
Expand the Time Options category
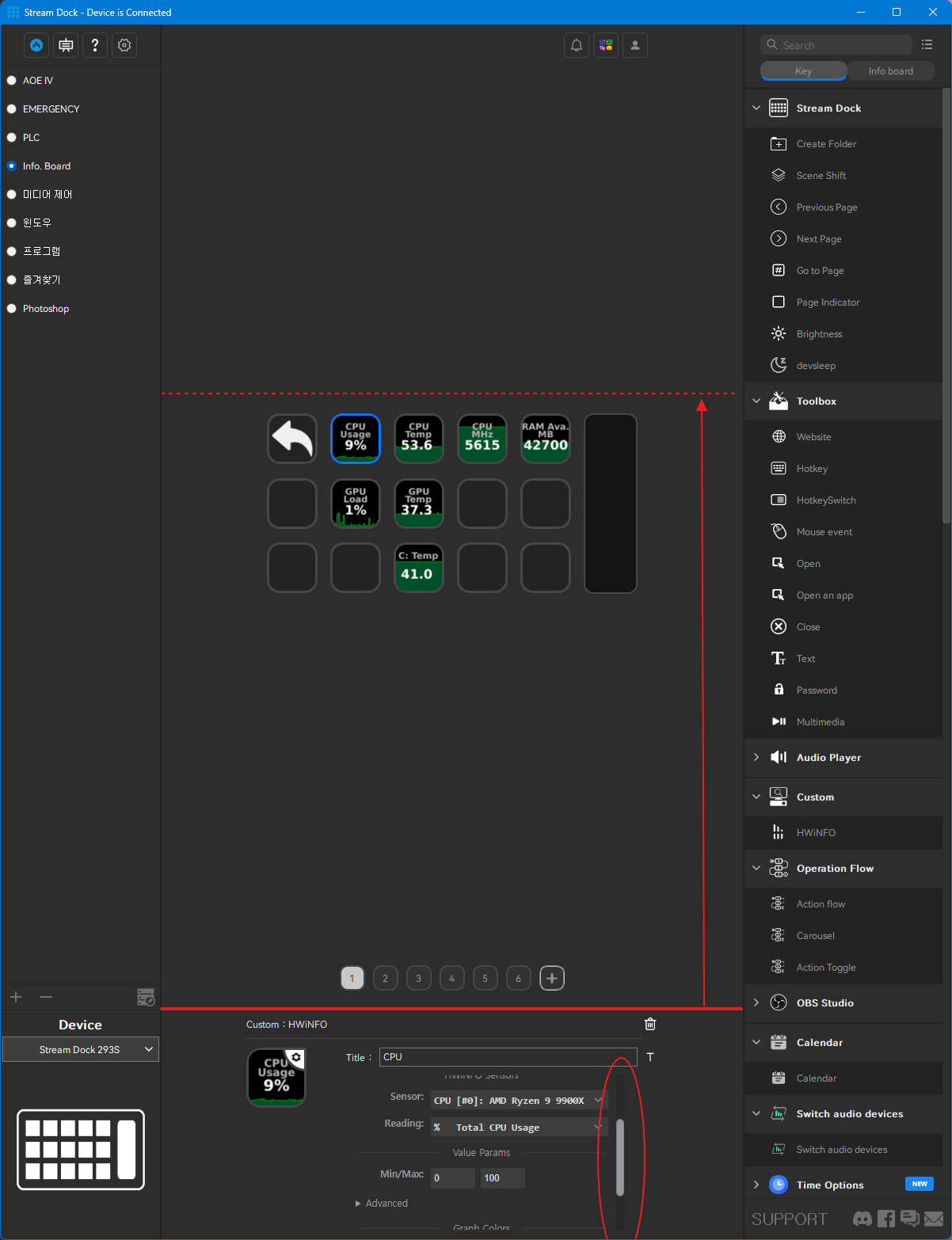coord(756,1185)
